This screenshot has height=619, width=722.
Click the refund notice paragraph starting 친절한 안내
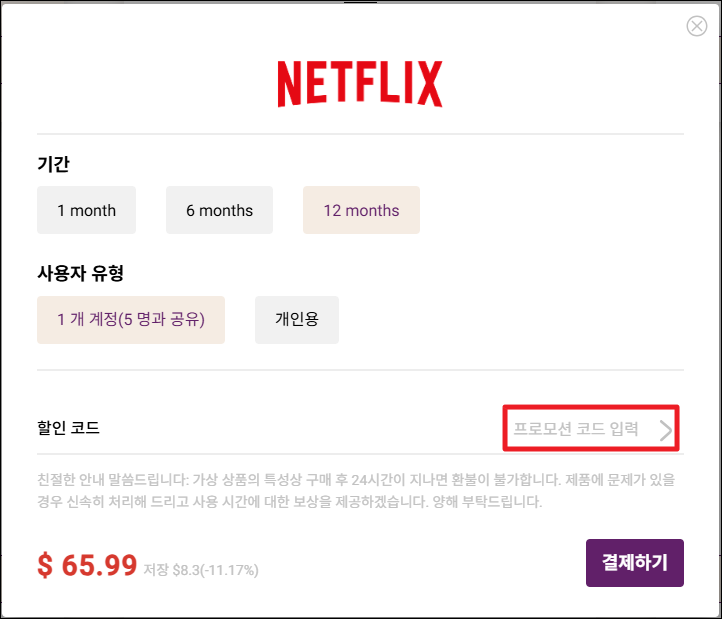coord(356,491)
